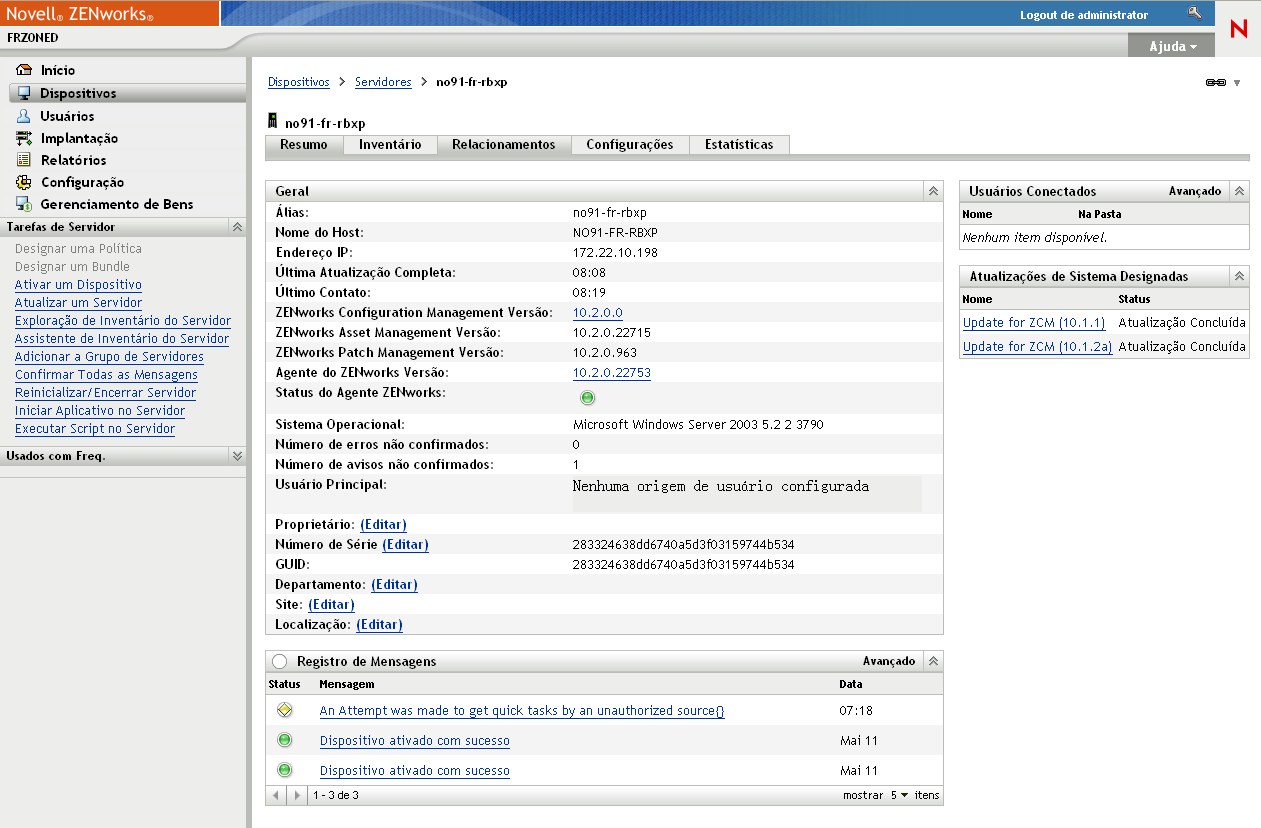Click the Configuração gear icon
The height and width of the screenshot is (828, 1261).
24,182
